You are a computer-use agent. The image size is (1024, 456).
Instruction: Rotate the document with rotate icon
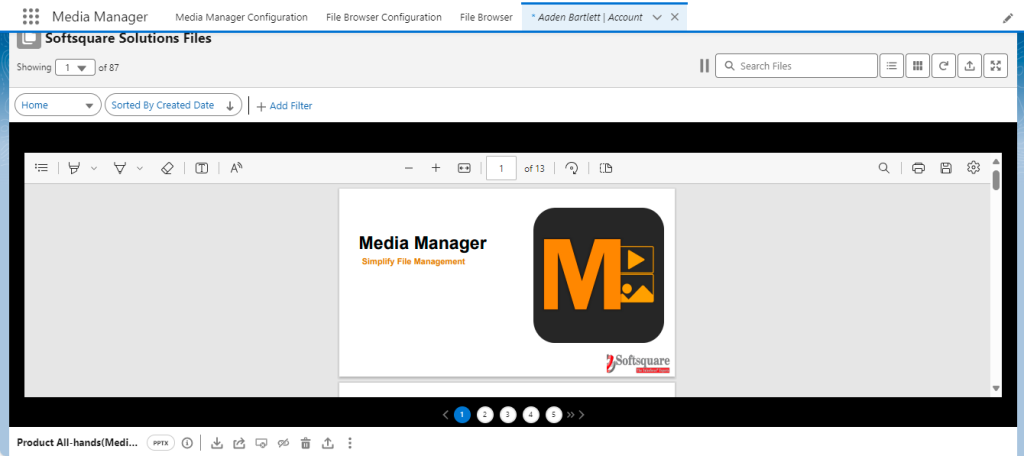[571, 168]
